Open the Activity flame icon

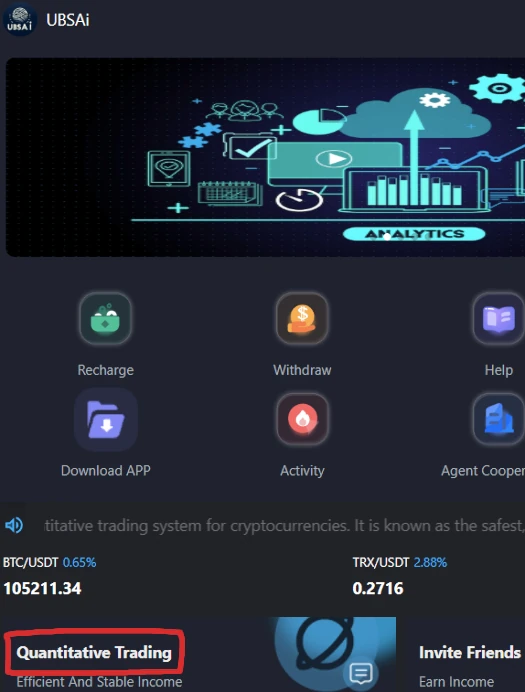pos(302,419)
